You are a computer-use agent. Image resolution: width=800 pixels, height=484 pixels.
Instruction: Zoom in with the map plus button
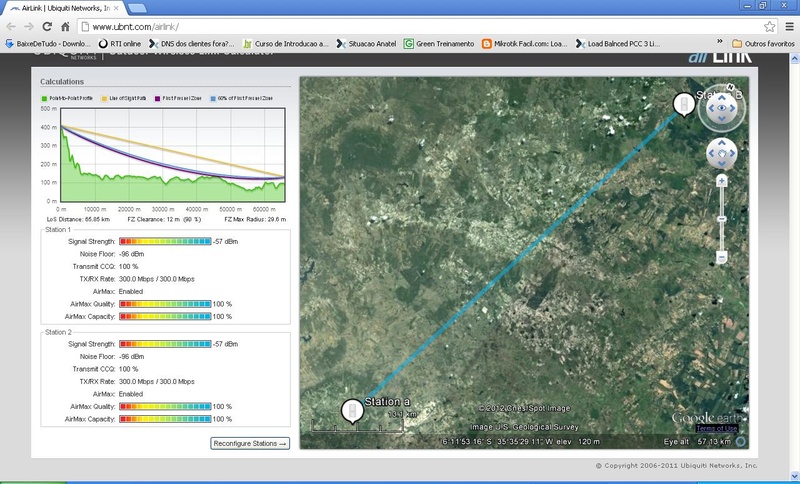tap(721, 181)
